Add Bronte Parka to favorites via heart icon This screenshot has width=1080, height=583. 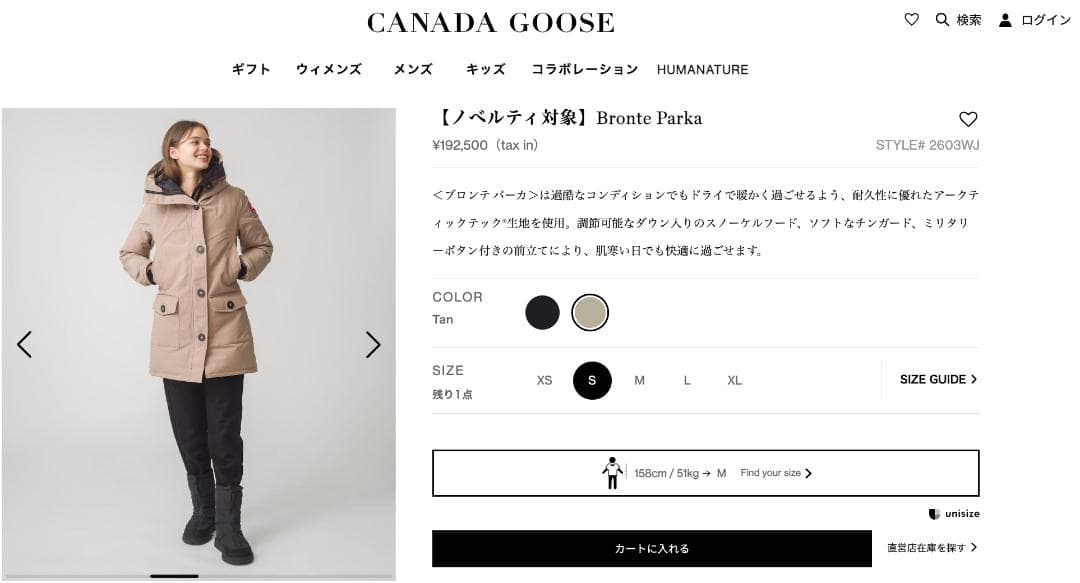(968, 118)
